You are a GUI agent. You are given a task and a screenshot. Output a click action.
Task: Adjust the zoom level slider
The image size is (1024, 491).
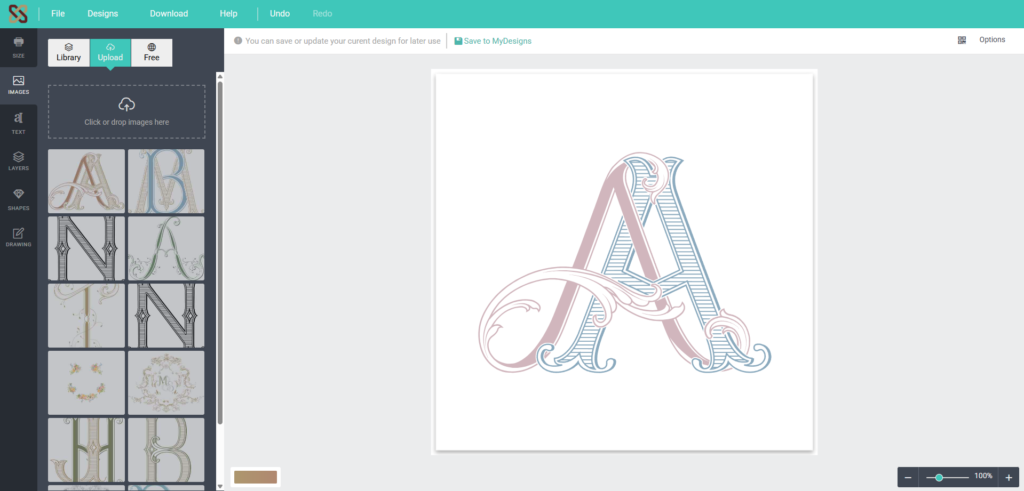[939, 477]
